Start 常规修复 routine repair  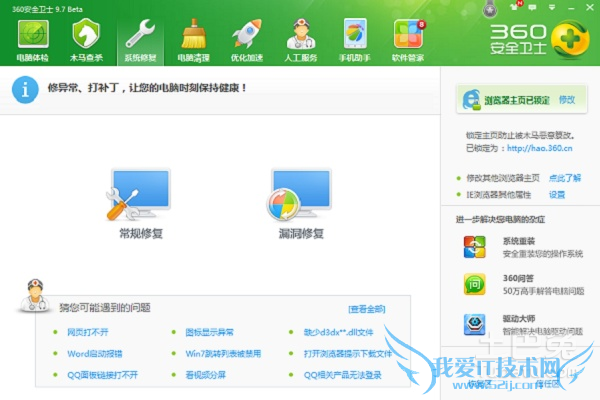pyautogui.click(x=140, y=204)
